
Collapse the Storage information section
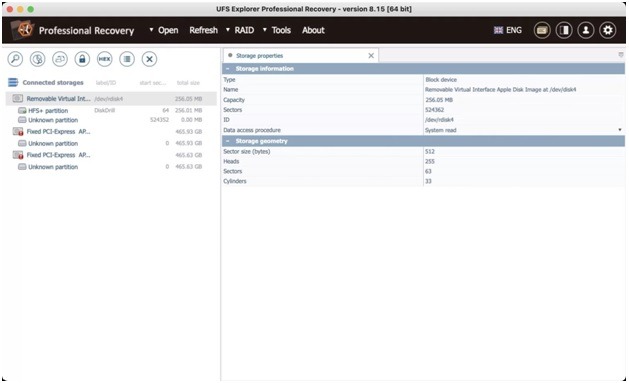[x=227, y=69]
